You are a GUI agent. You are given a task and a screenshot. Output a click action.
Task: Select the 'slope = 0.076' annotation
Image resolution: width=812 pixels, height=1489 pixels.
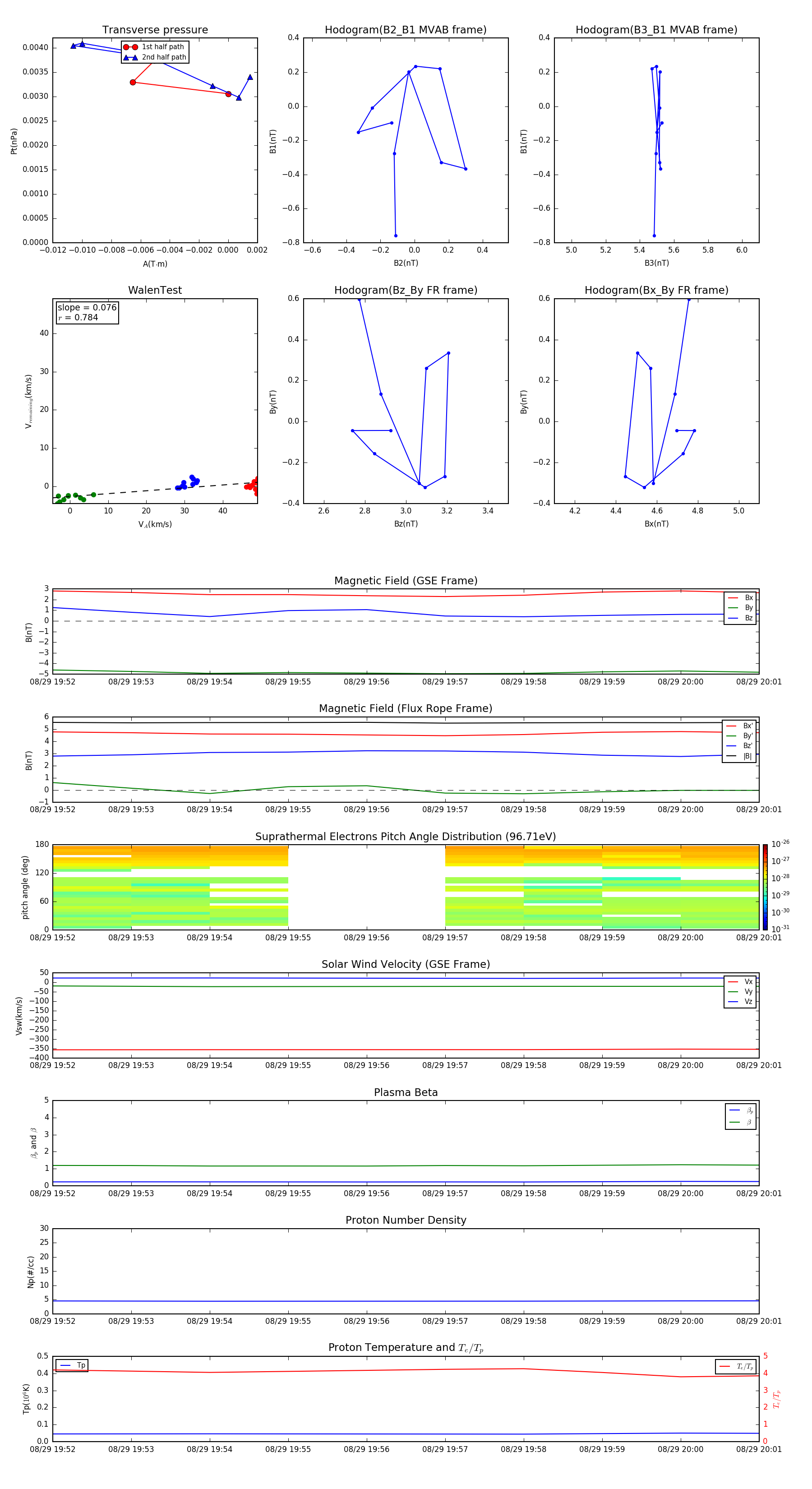point(87,308)
